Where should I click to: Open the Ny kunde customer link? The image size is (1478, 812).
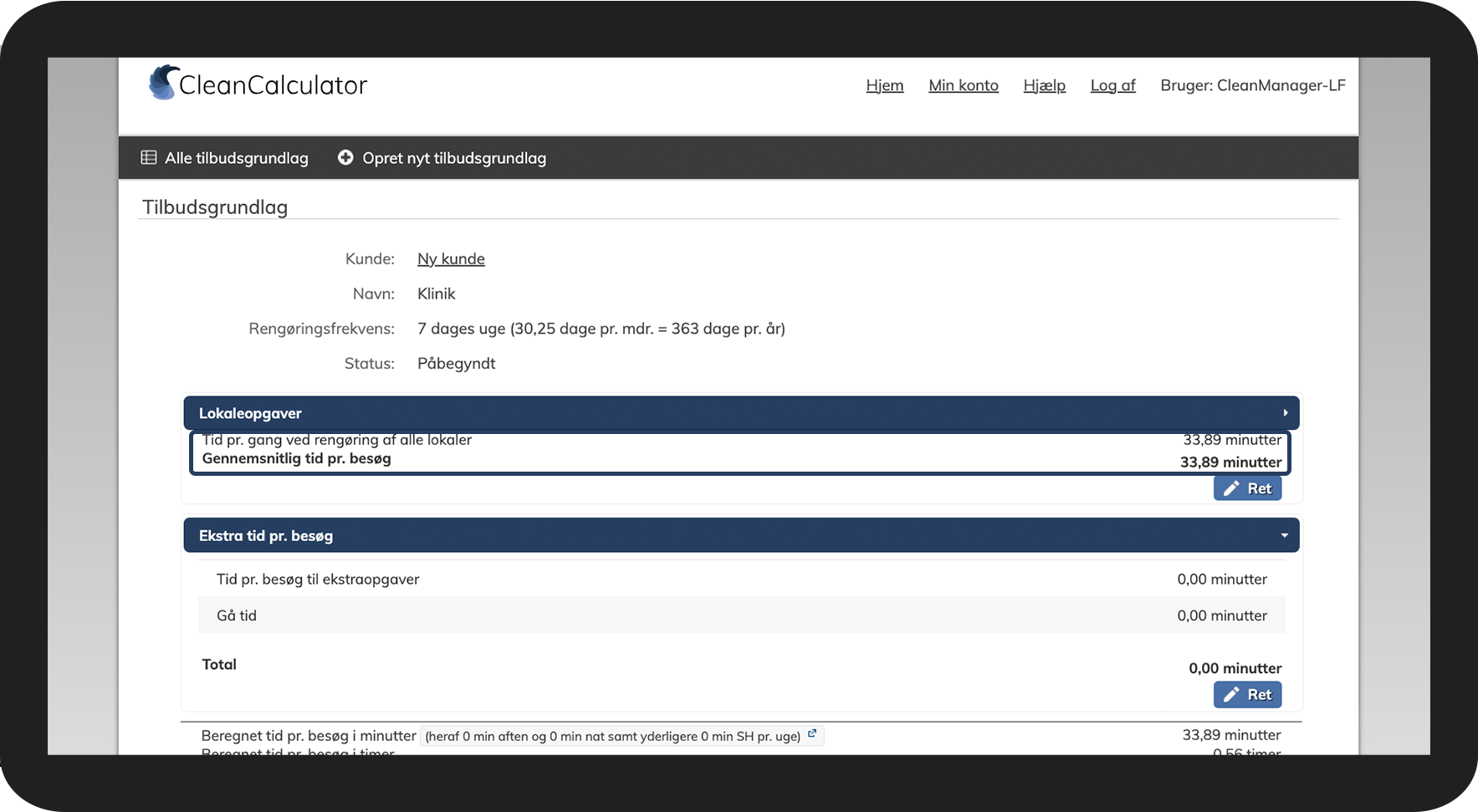[451, 258]
